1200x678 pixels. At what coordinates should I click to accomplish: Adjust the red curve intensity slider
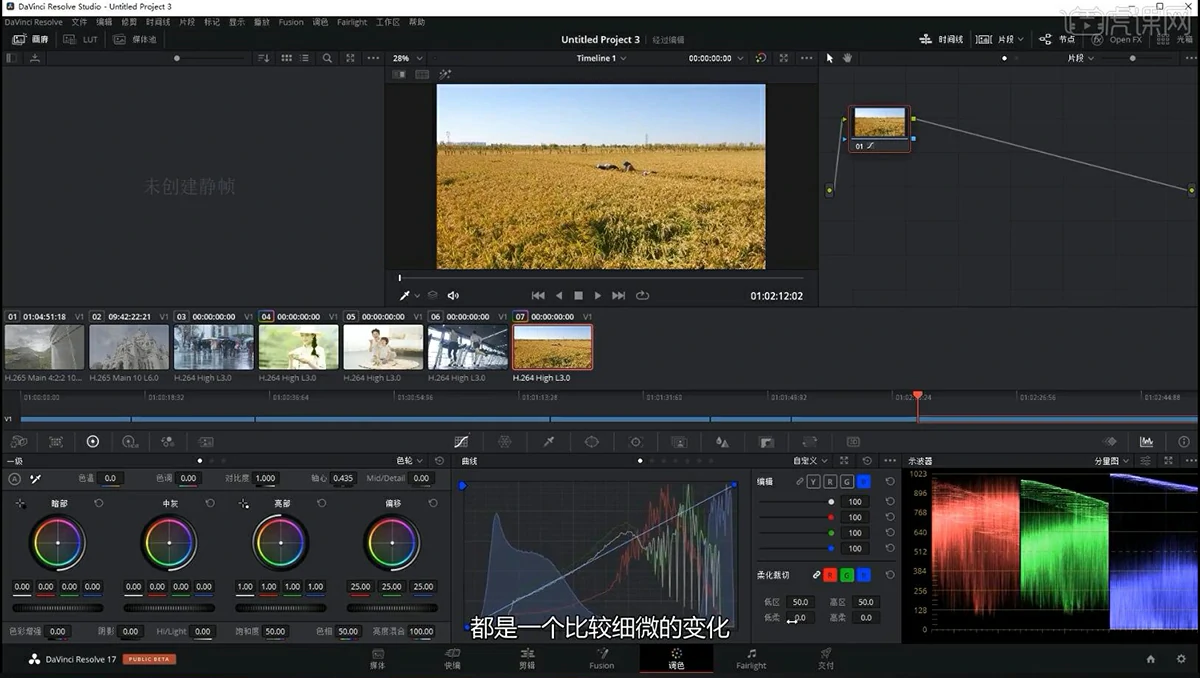797,517
